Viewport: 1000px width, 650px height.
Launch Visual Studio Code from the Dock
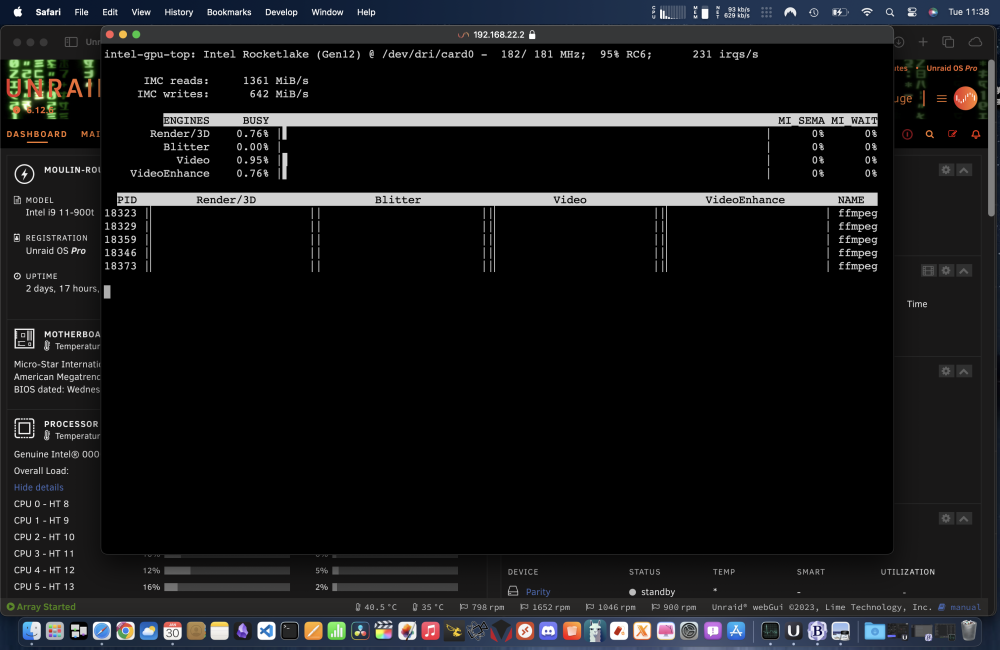point(266,632)
